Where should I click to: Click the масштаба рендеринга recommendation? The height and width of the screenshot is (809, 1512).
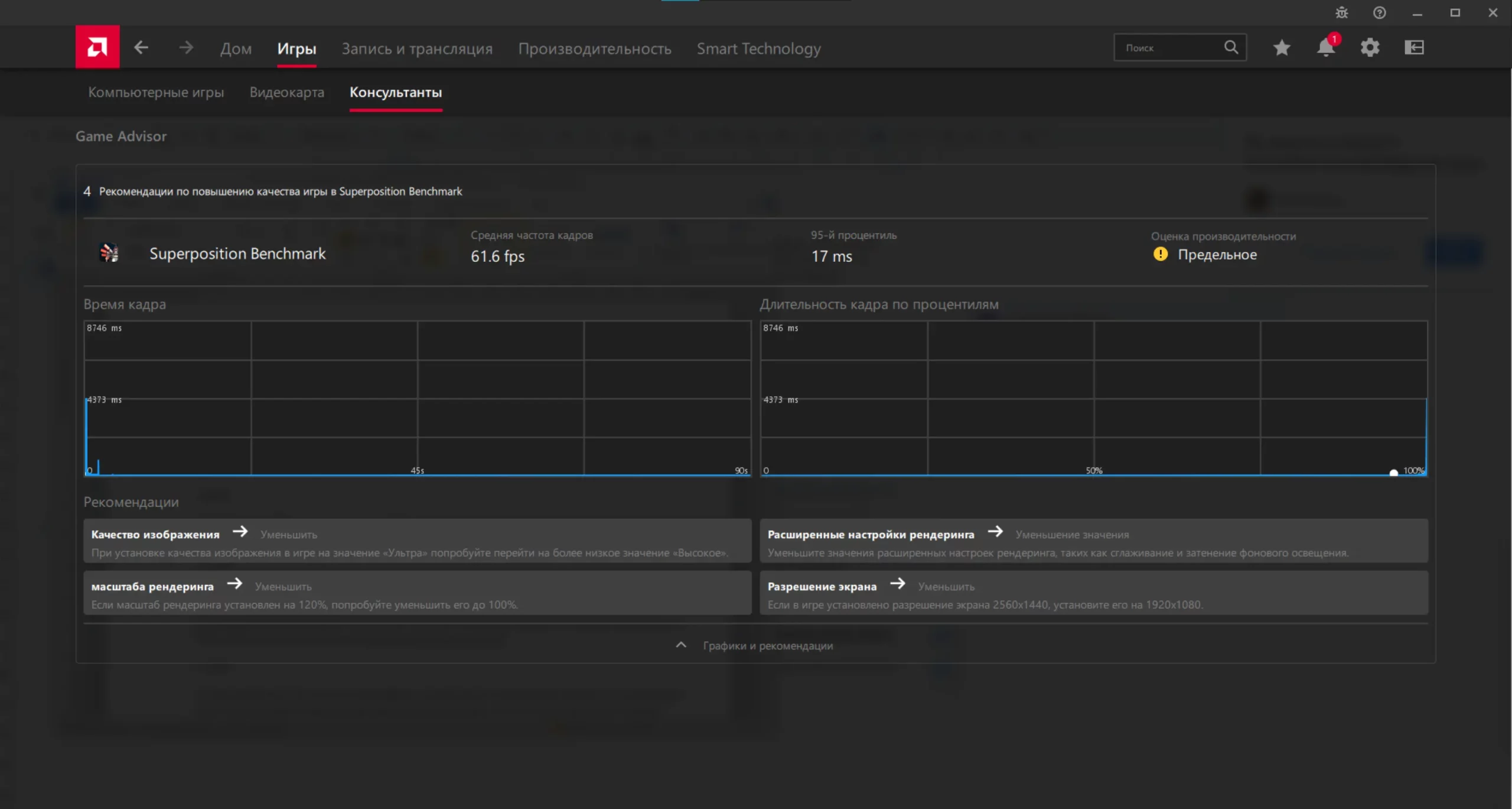coord(417,593)
